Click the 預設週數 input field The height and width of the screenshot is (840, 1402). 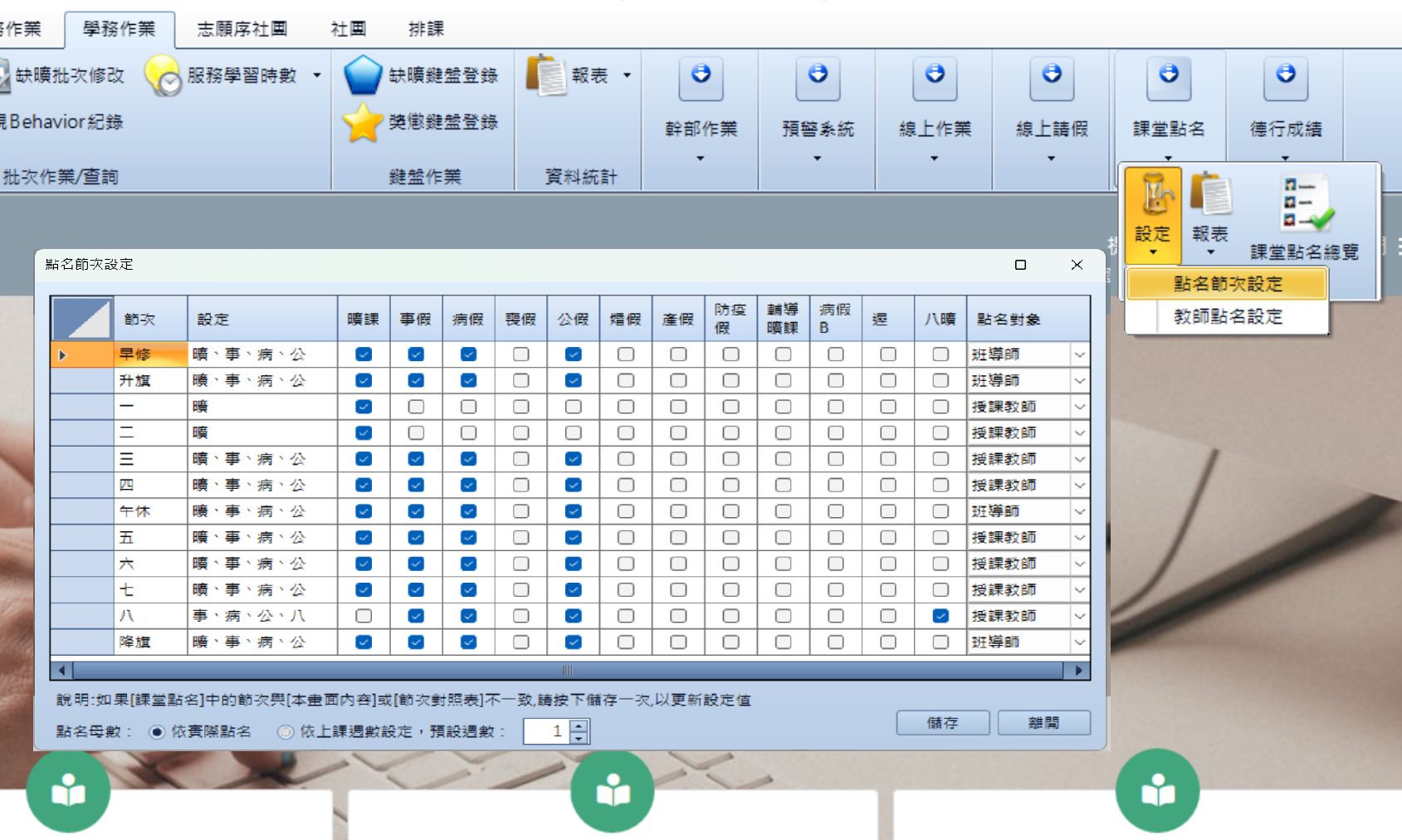(547, 731)
